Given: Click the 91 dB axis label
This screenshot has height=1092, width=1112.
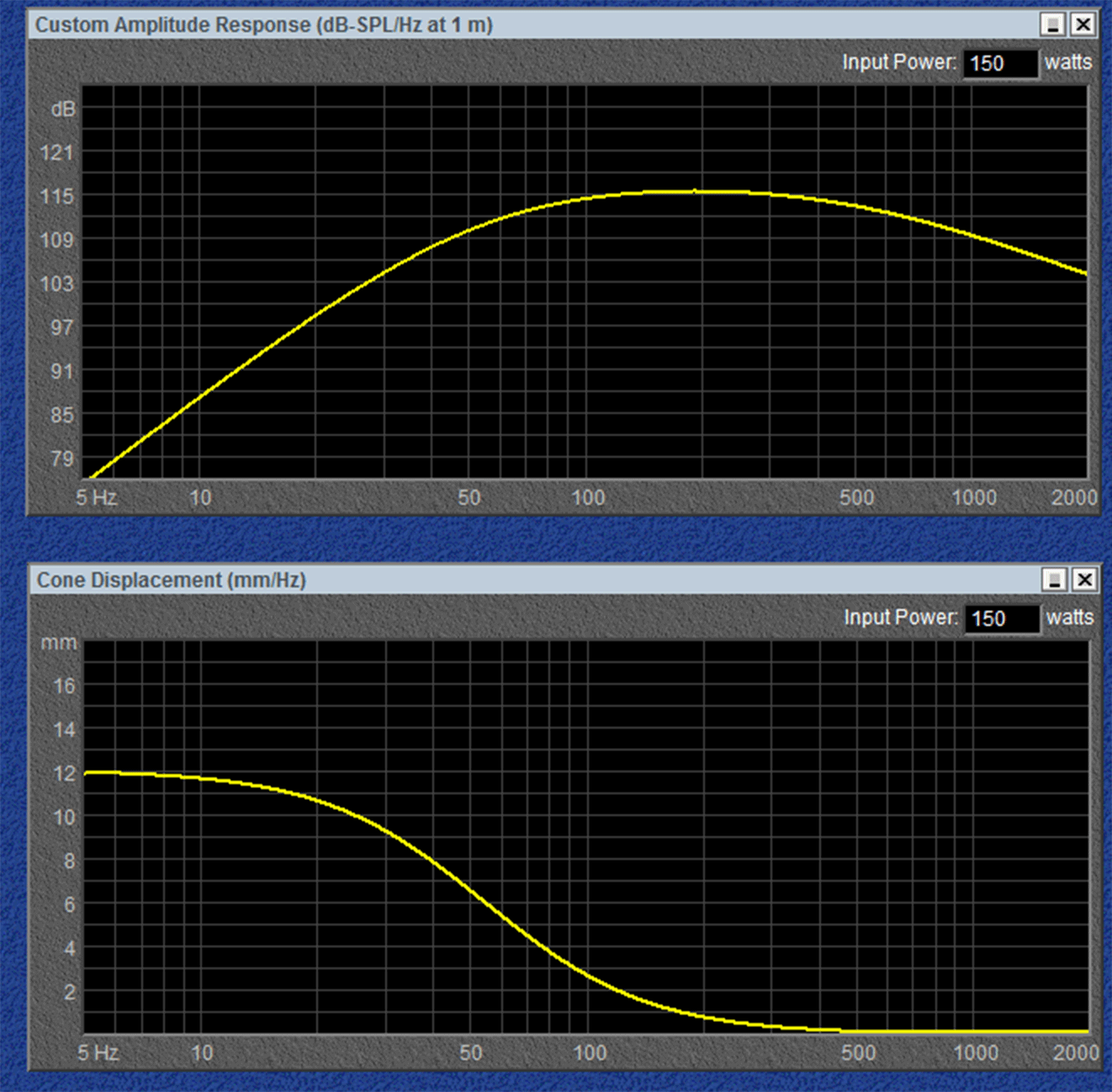Looking at the screenshot, I should (x=62, y=371).
